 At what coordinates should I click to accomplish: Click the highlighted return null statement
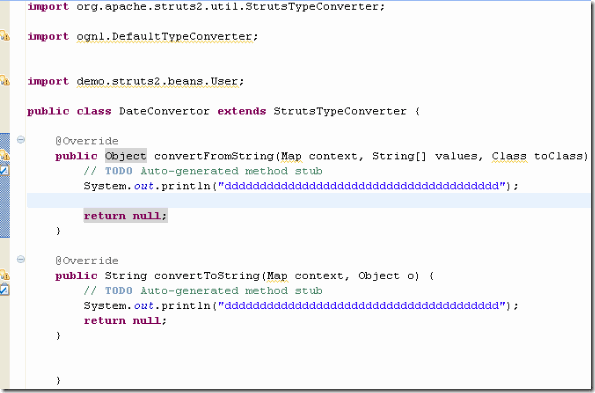[125, 216]
